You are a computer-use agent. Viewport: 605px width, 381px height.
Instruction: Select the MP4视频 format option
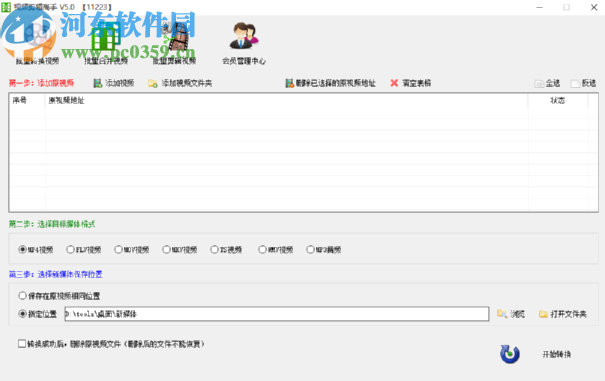click(x=36, y=250)
